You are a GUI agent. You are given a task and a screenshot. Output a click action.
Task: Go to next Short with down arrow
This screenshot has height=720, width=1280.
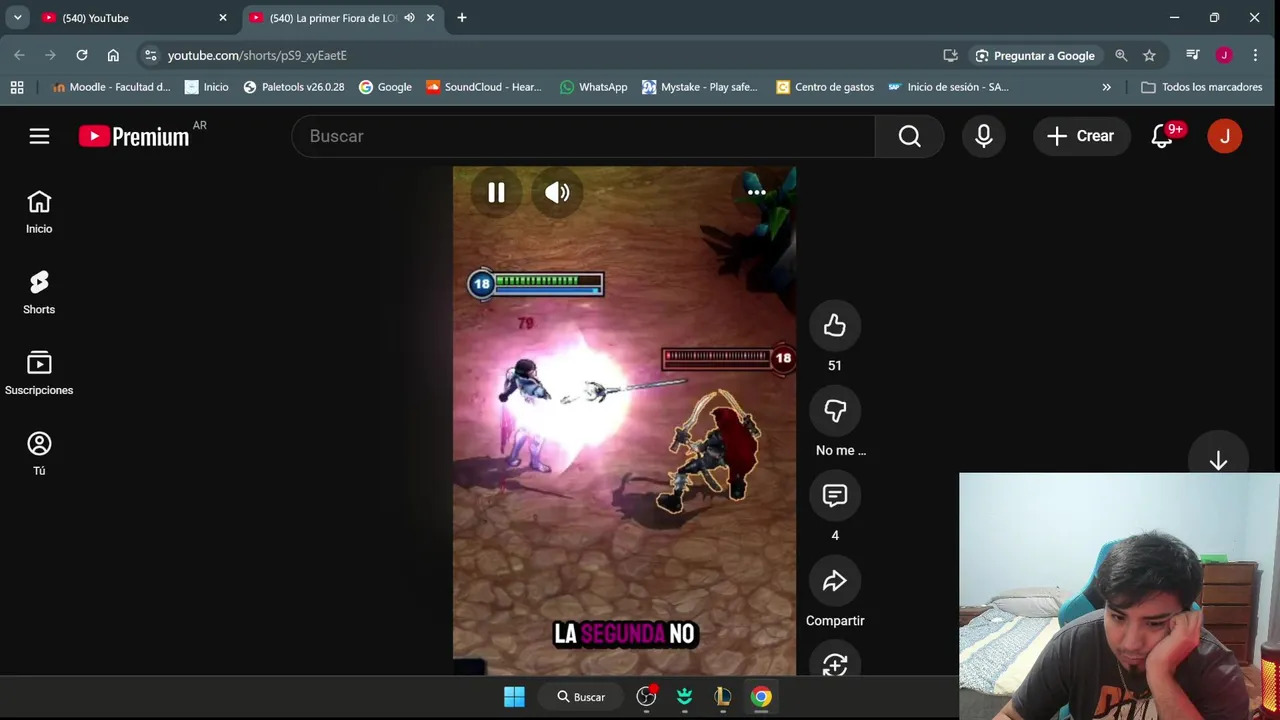(x=1218, y=461)
